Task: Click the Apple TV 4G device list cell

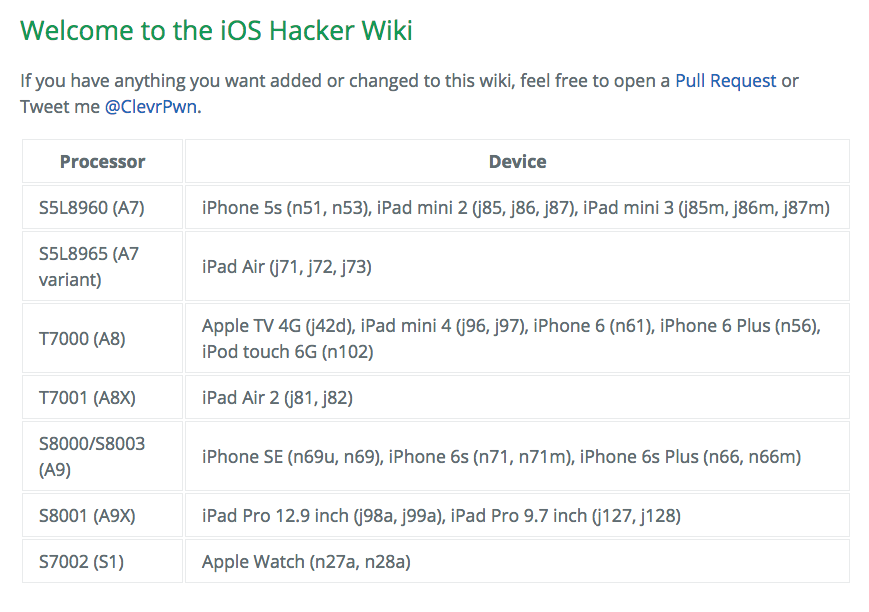Action: tap(511, 339)
